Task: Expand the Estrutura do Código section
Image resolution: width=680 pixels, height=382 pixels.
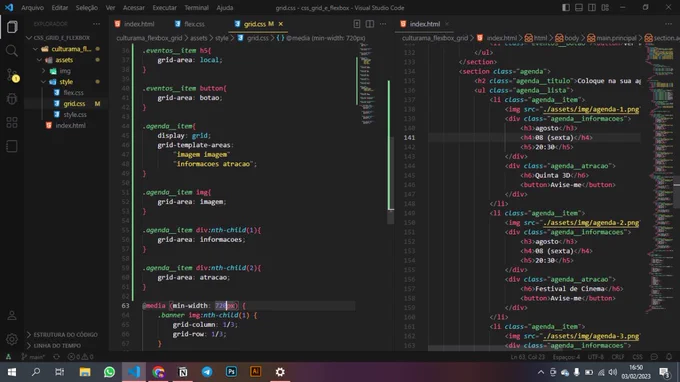Action: pyautogui.click(x=65, y=335)
